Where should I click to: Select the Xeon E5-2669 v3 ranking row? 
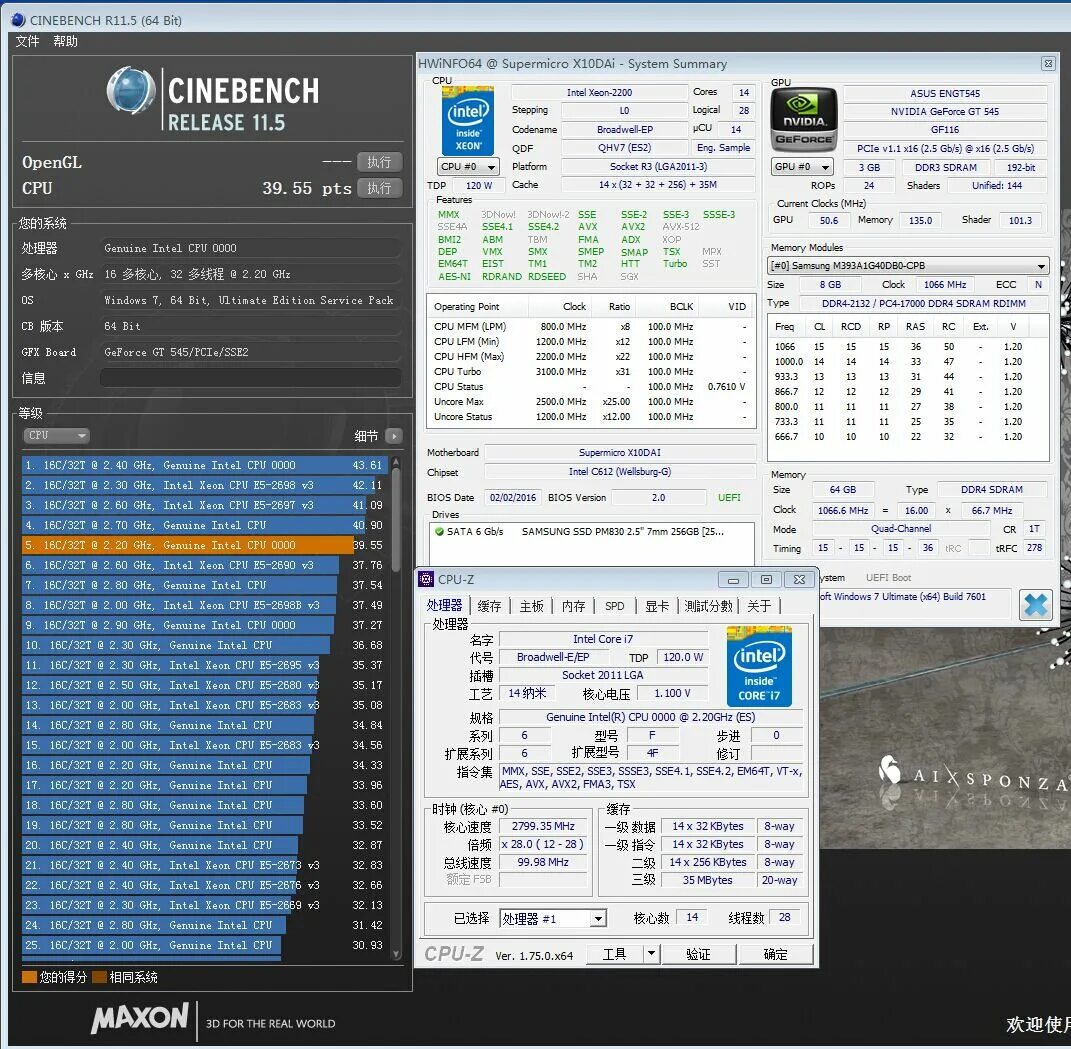coord(204,905)
